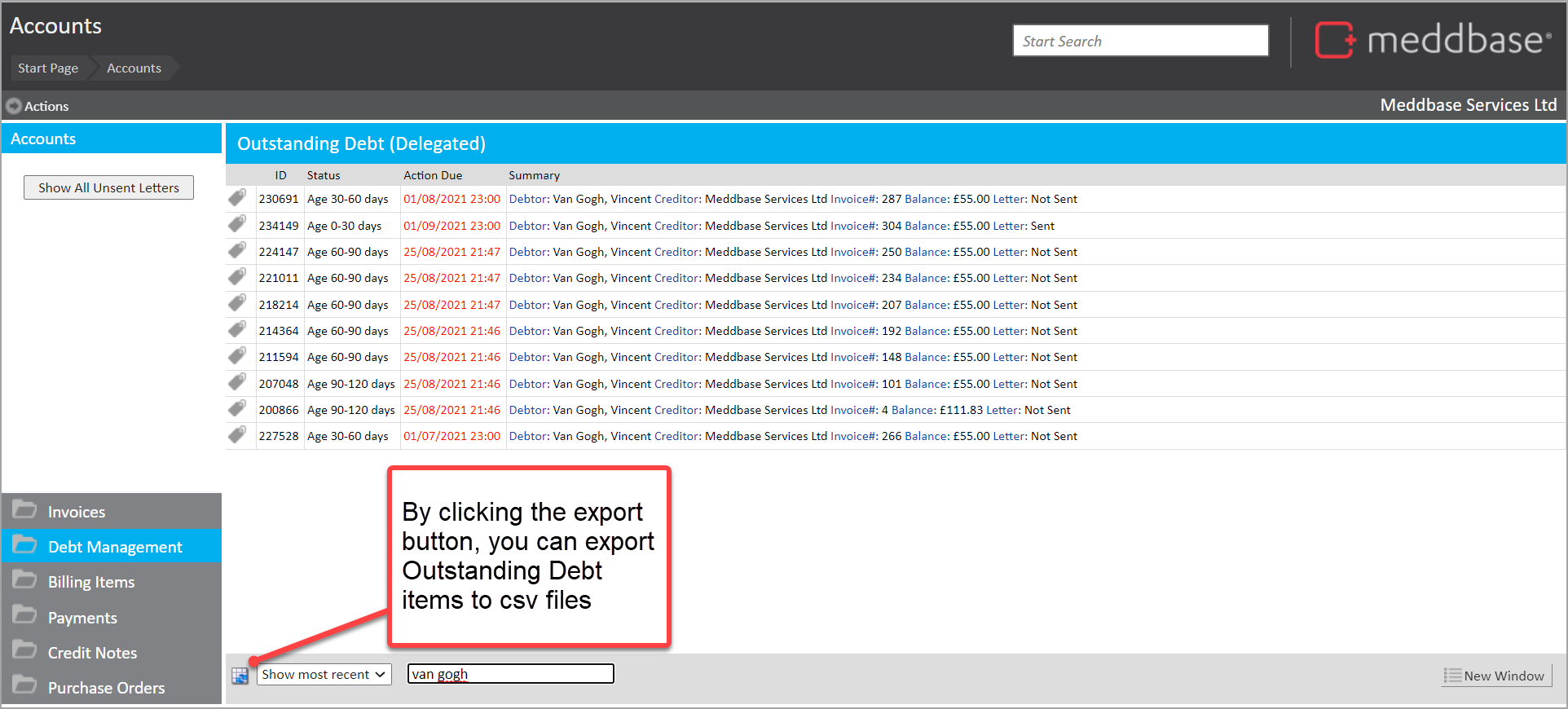1568x709 pixels.
Task: Click Show All Unsent Letters button
Action: pos(108,187)
